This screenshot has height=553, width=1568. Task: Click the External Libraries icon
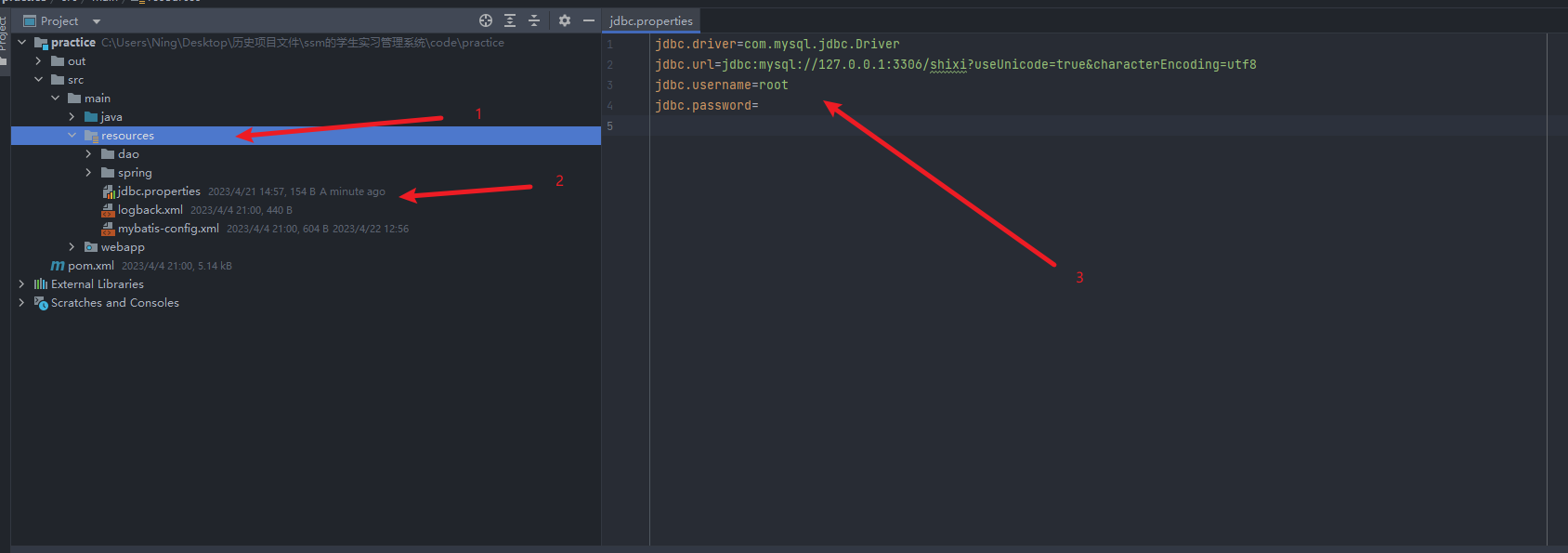(41, 284)
